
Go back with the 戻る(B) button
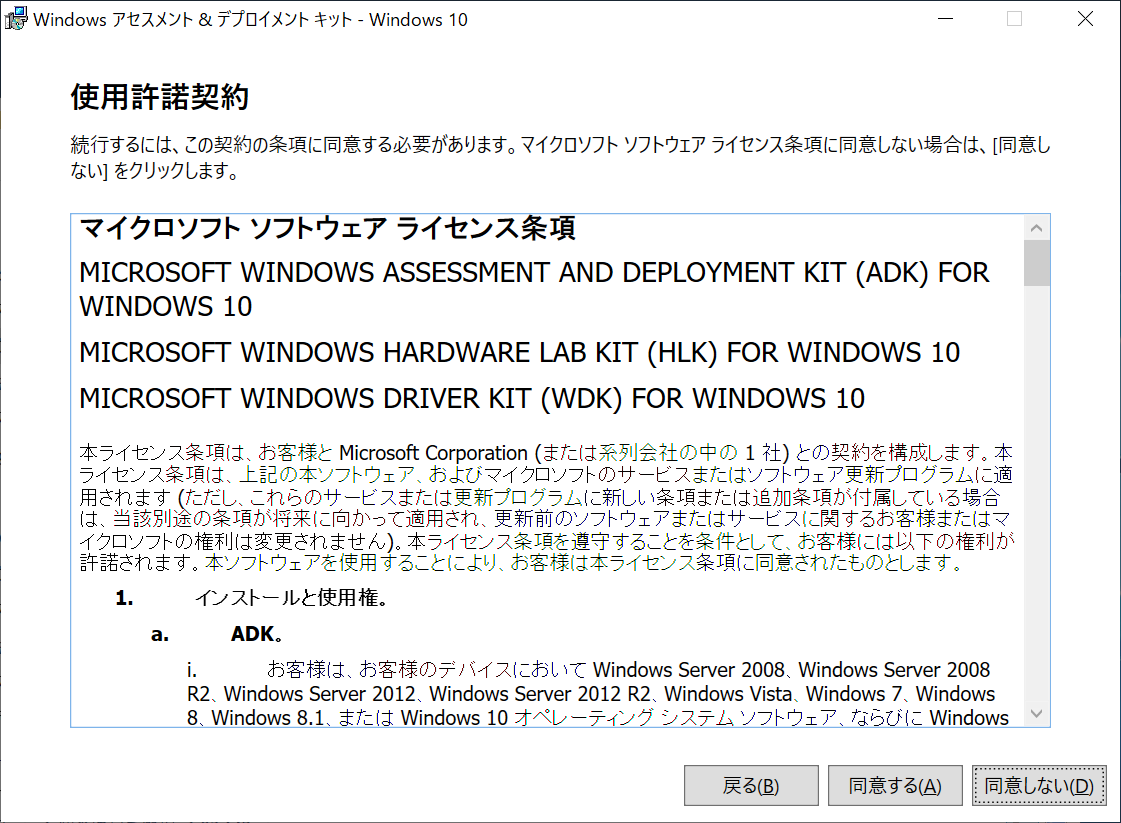tap(751, 786)
